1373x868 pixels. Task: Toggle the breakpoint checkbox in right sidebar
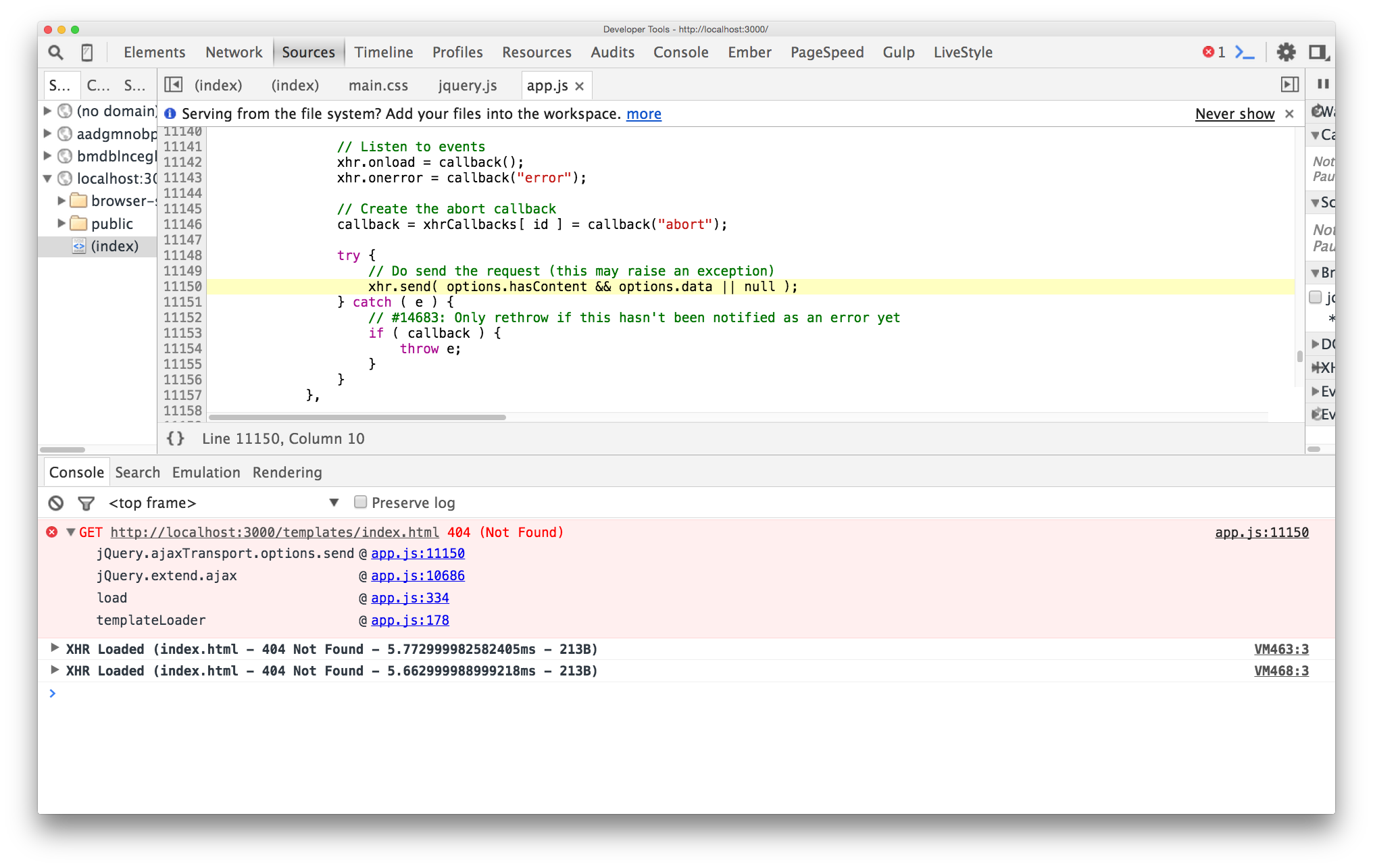coord(1316,297)
